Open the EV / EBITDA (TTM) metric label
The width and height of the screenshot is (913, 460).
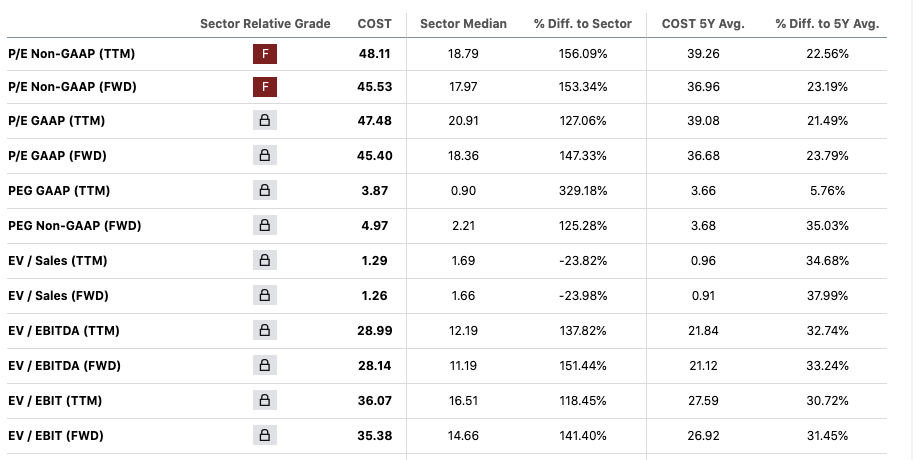click(x=62, y=331)
